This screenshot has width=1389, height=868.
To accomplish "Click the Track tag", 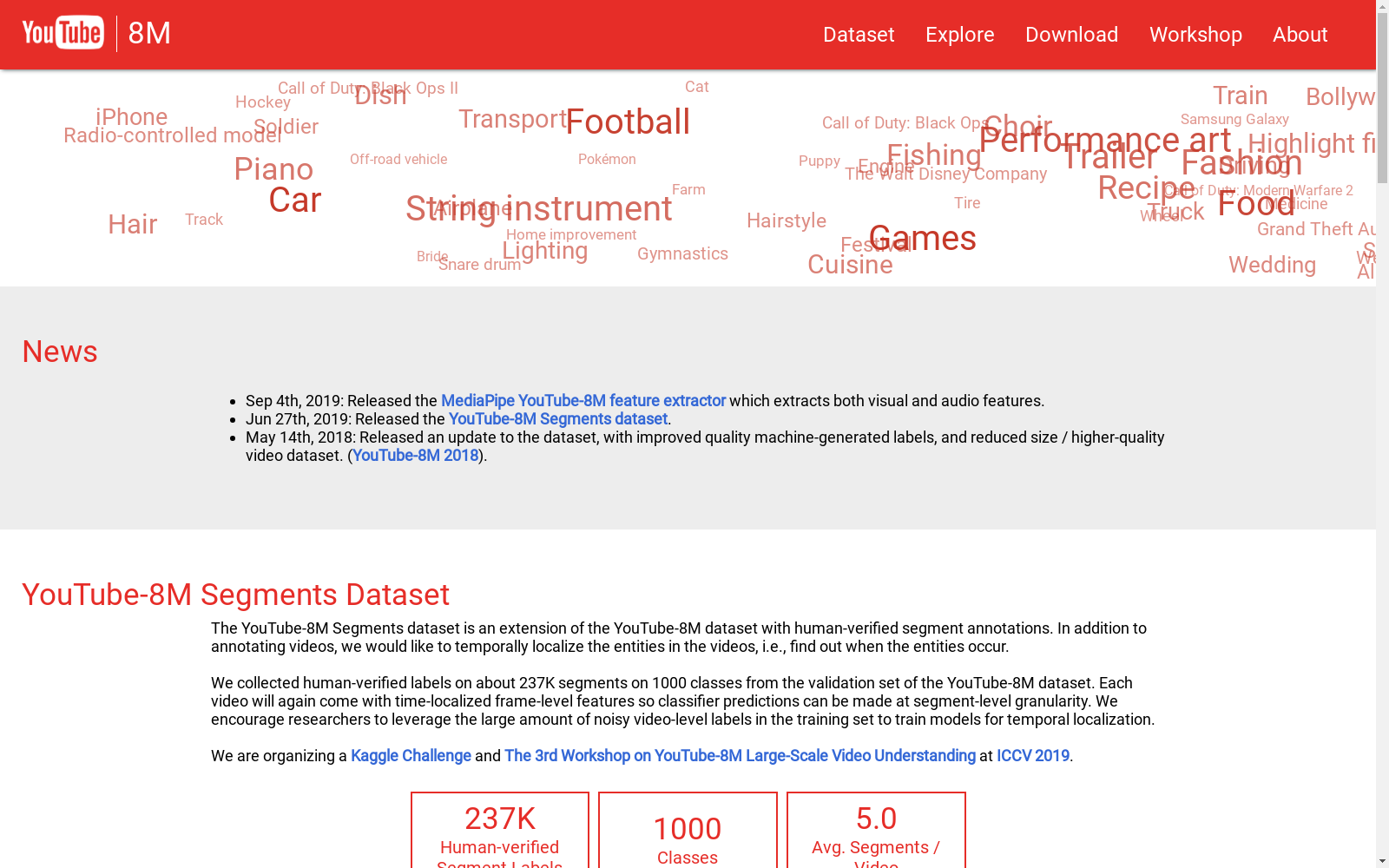I will (204, 220).
